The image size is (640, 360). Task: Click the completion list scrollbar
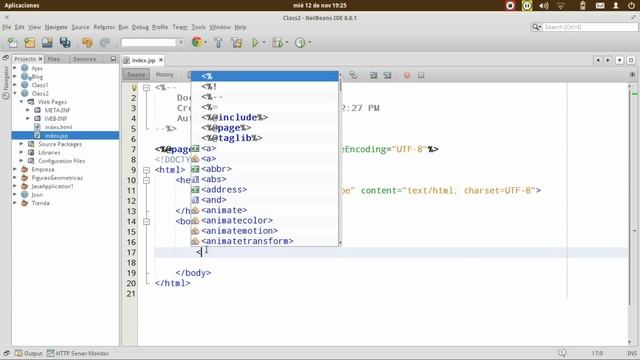[x=340, y=158]
